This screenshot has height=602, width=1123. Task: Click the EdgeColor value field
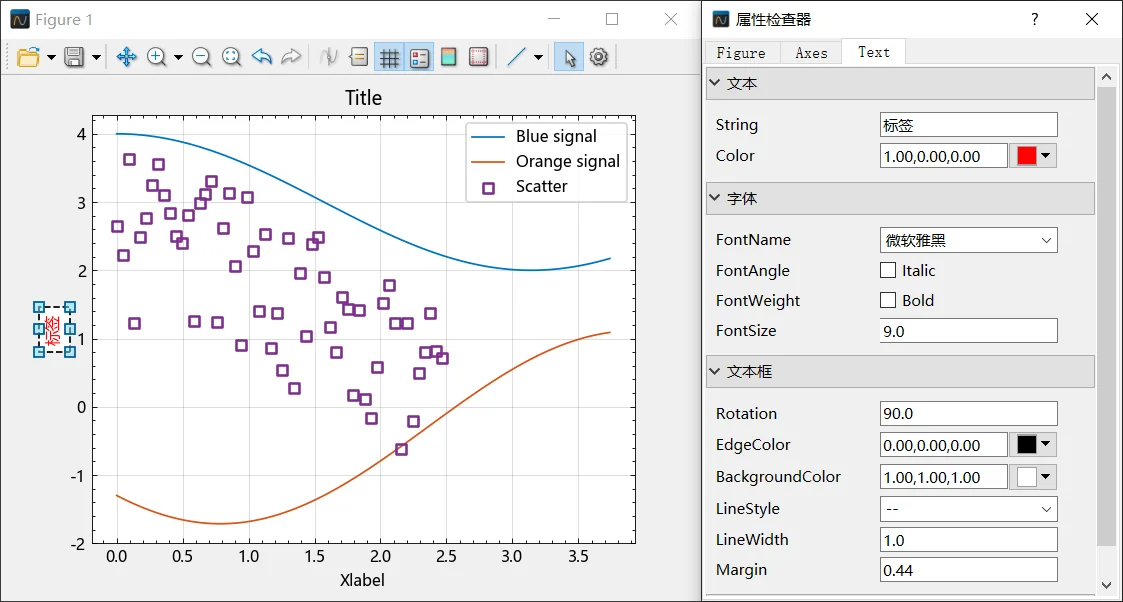point(944,445)
